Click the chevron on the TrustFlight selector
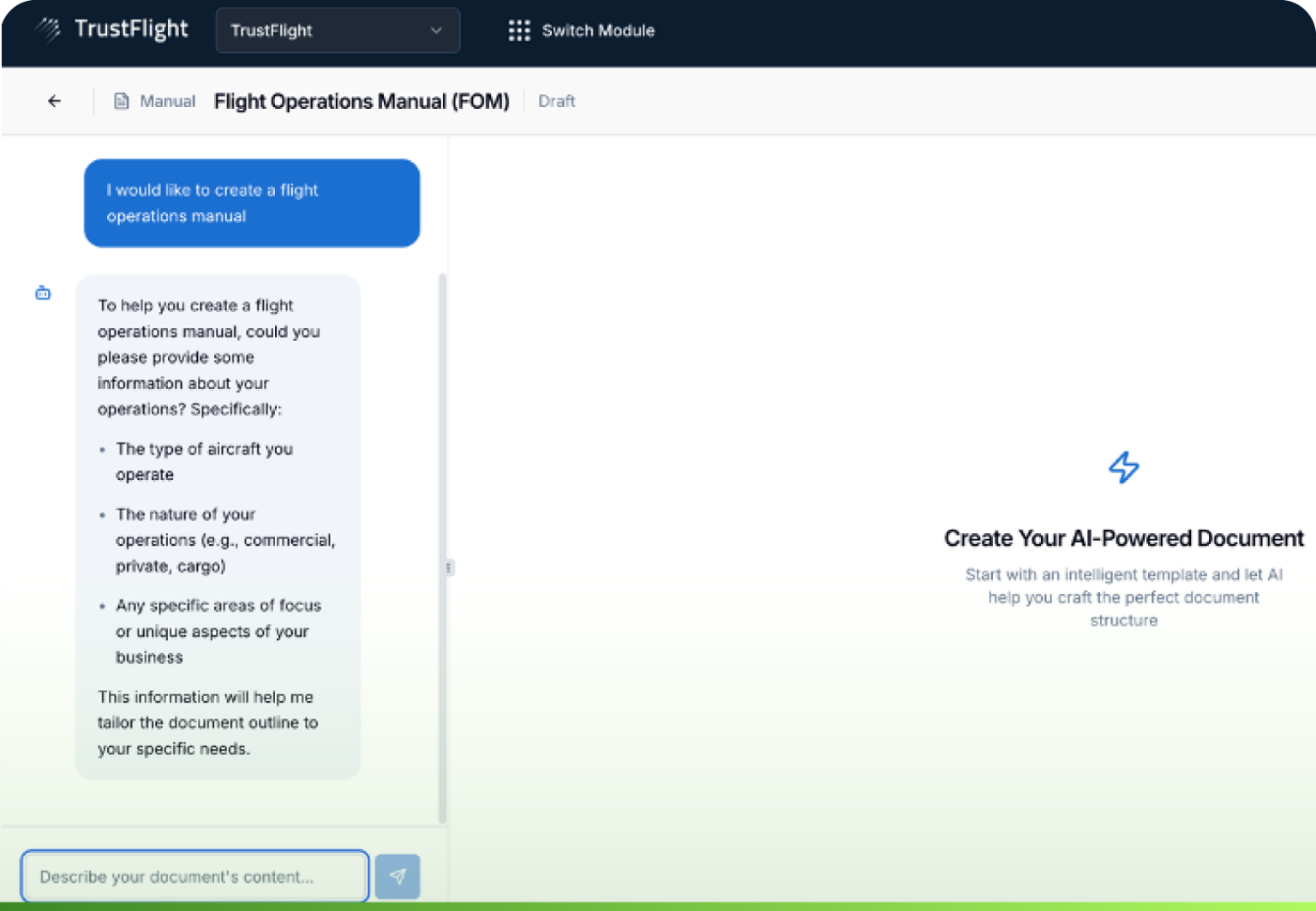The image size is (1316, 911). tap(437, 30)
